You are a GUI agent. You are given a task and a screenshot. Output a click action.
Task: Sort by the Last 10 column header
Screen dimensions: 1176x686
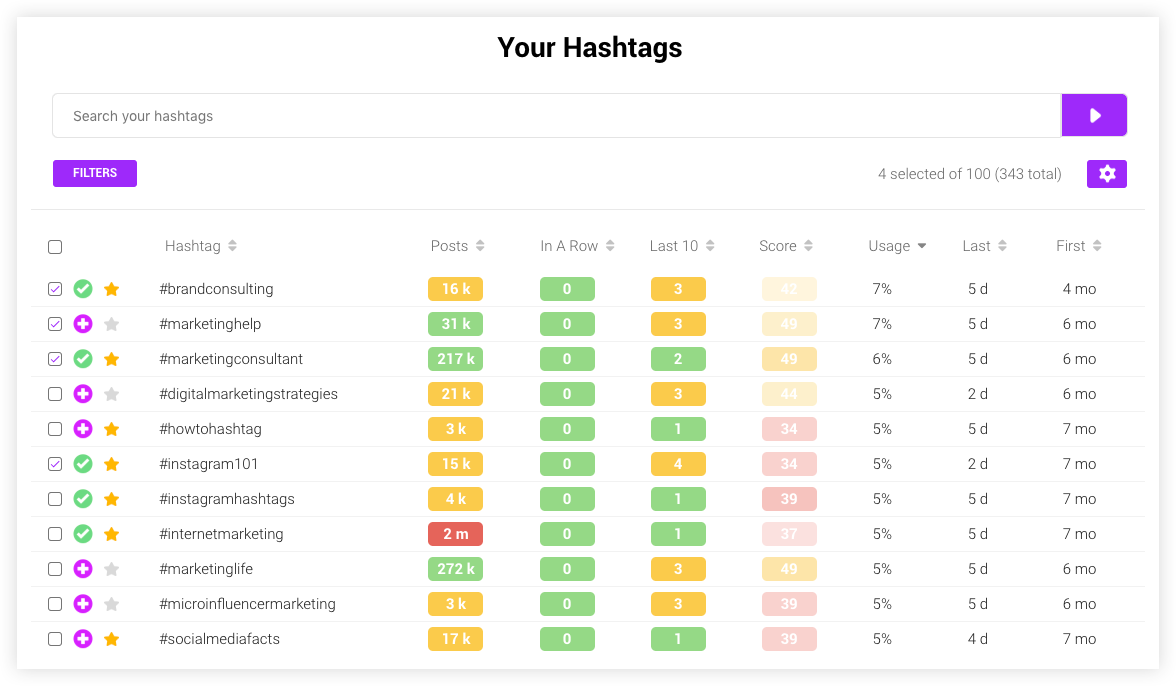683,245
